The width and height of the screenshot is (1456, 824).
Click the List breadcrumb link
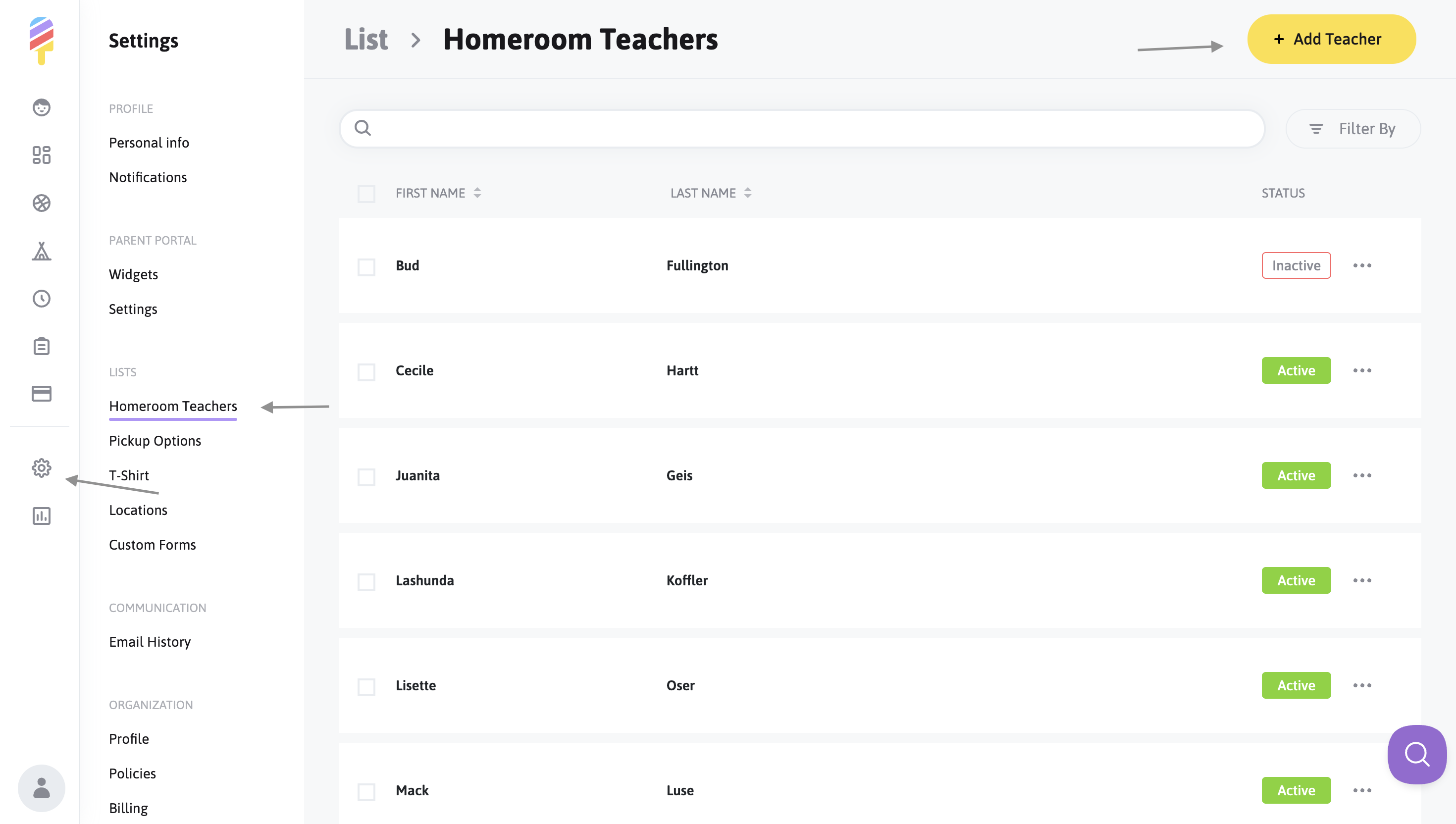366,40
